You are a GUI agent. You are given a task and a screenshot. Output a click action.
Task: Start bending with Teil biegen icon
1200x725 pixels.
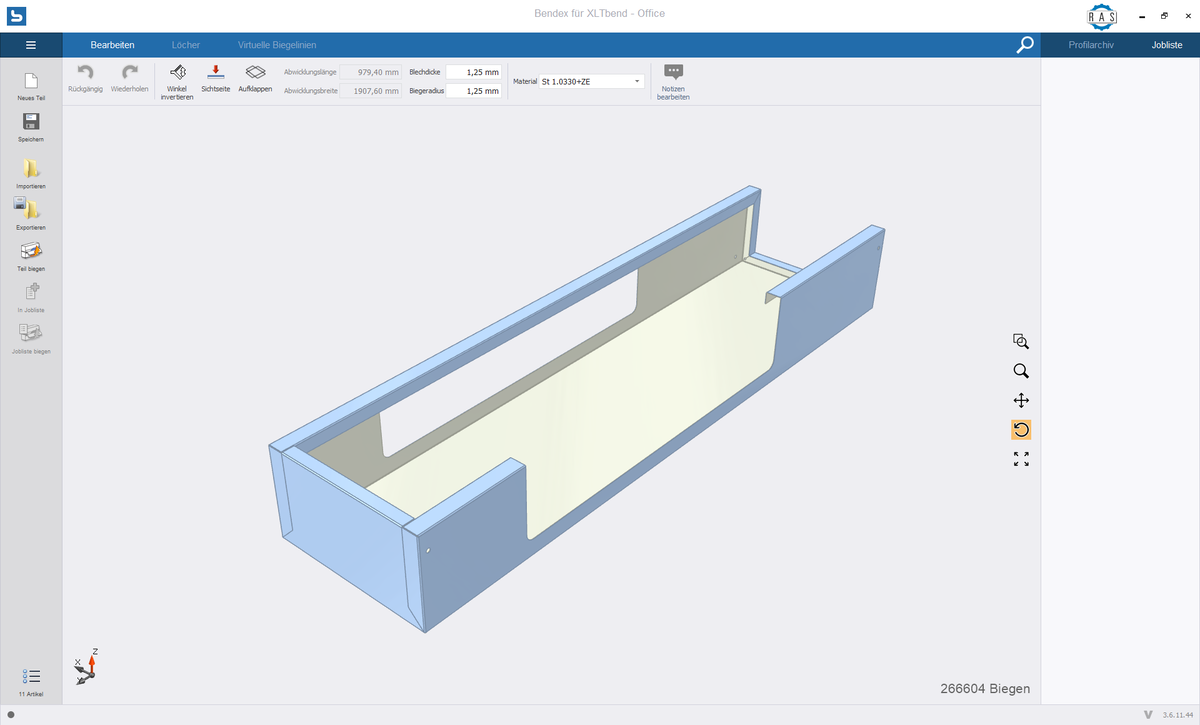31,251
